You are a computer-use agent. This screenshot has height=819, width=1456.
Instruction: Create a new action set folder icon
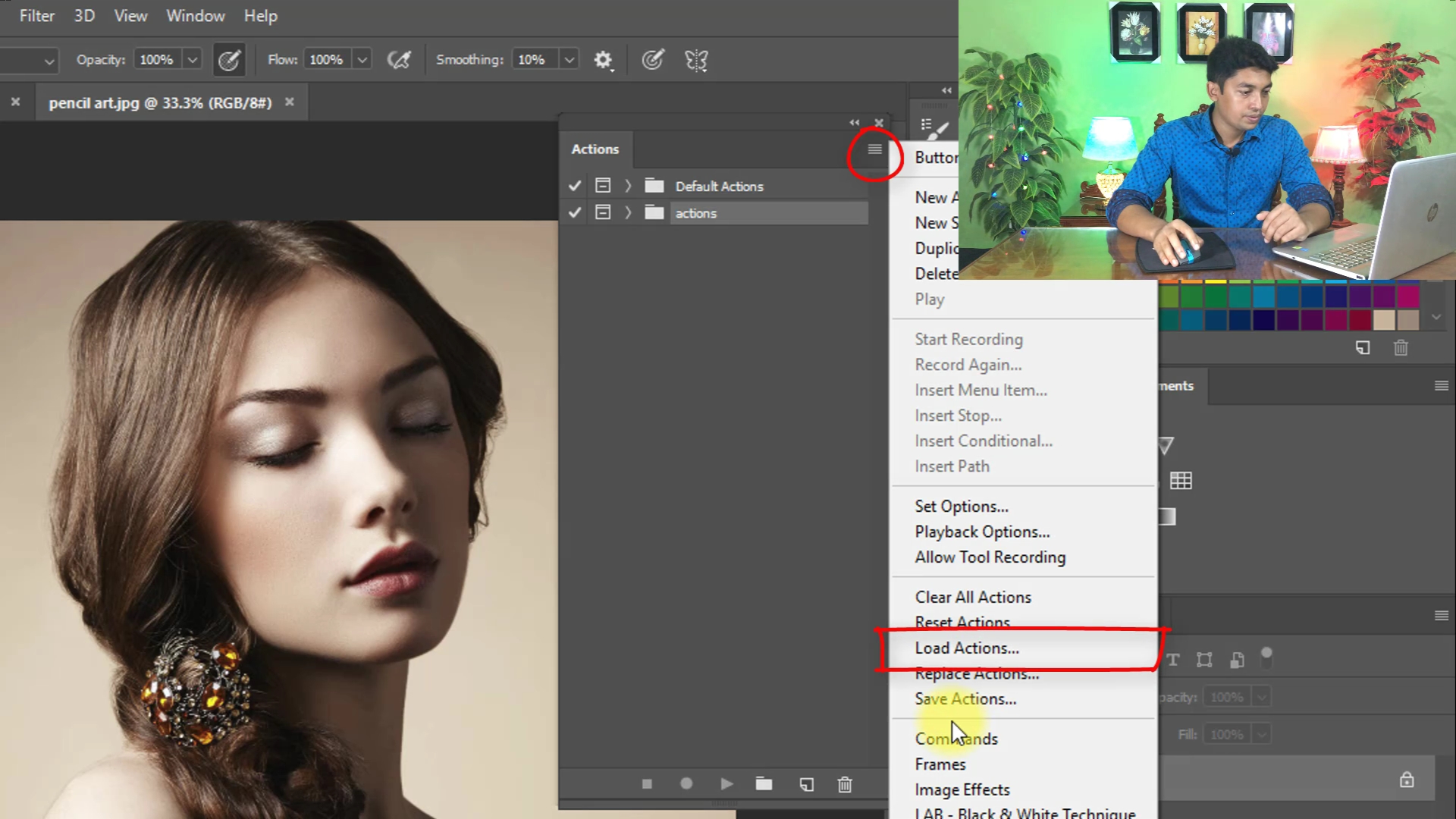pos(764,784)
